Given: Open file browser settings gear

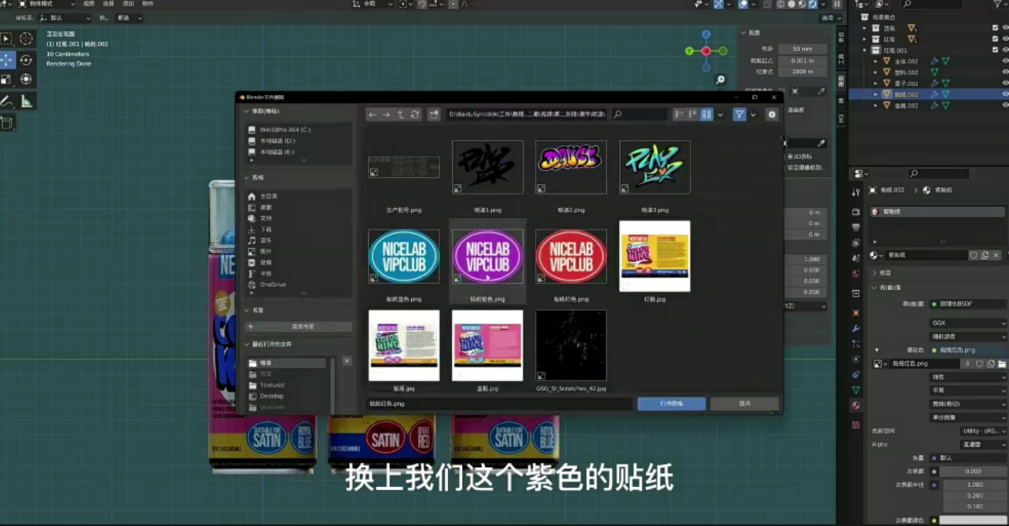Looking at the screenshot, I should pyautogui.click(x=772, y=115).
